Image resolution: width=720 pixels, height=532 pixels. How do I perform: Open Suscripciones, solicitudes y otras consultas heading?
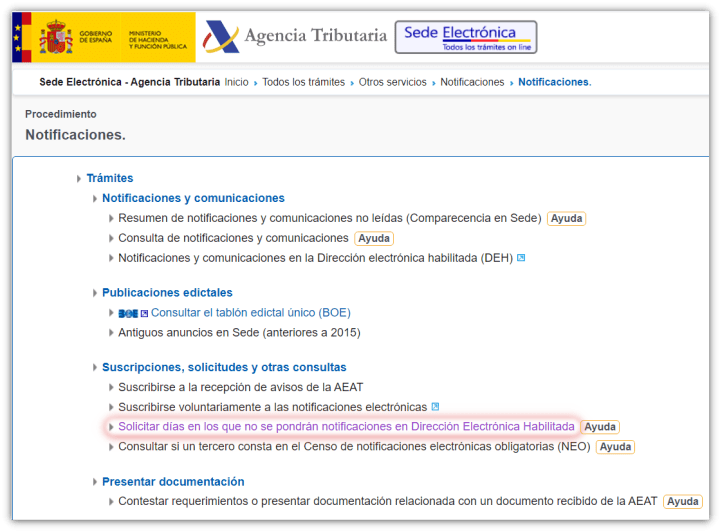[224, 367]
